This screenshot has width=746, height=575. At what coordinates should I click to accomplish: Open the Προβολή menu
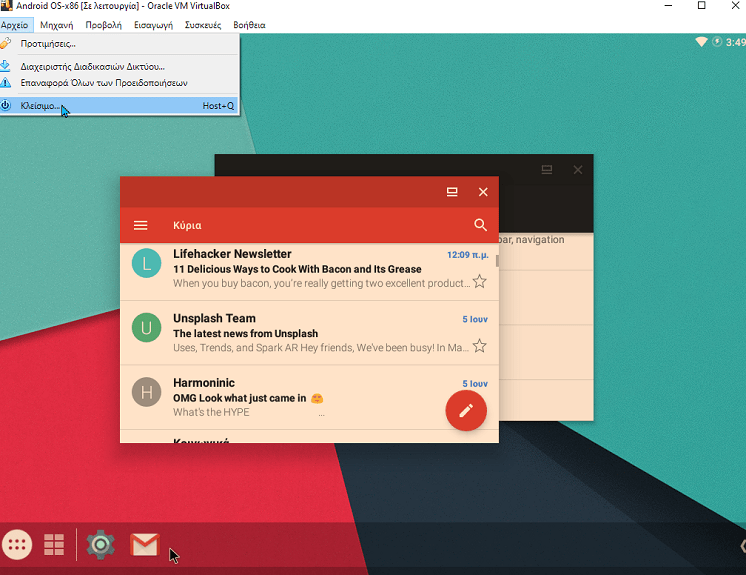pyautogui.click(x=103, y=25)
